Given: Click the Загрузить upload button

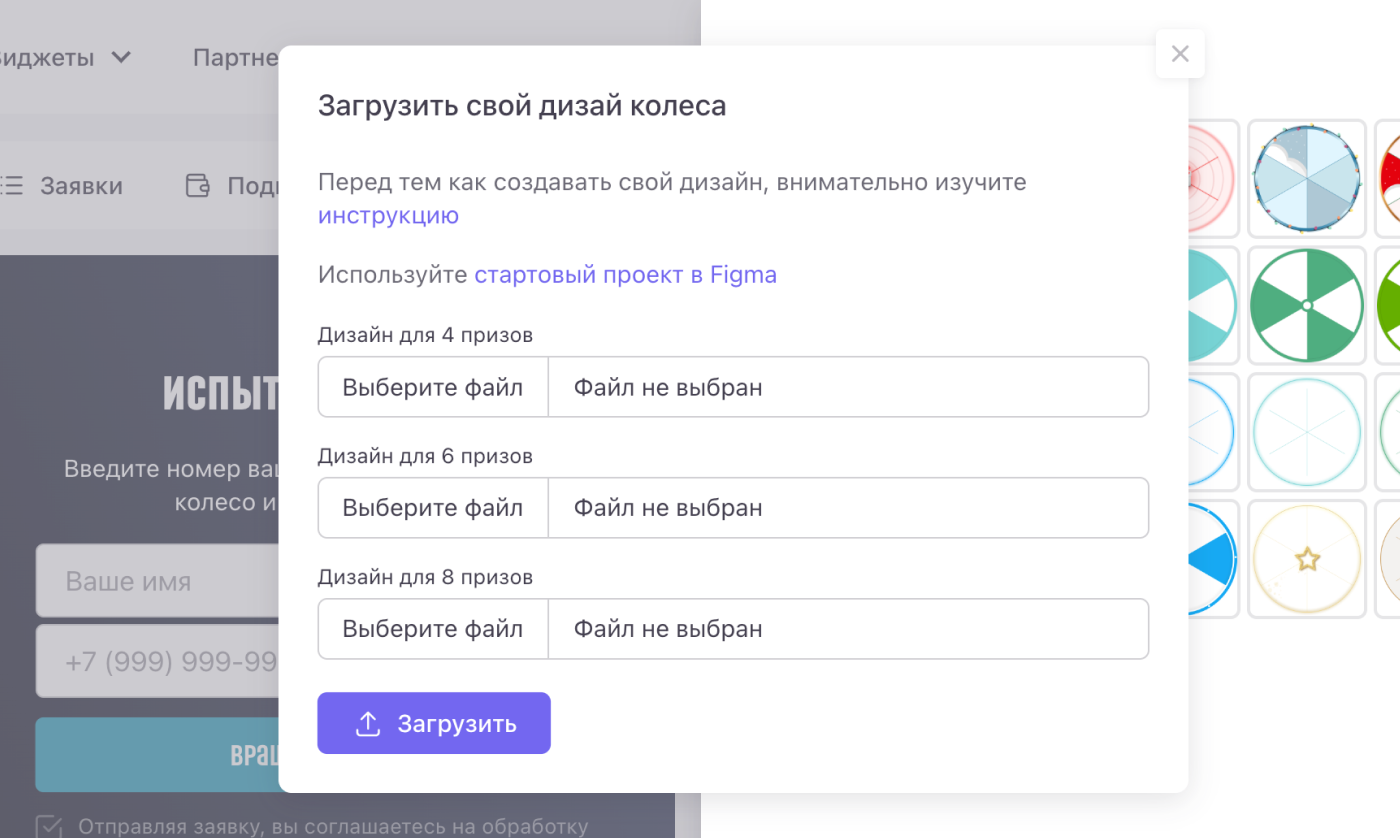Looking at the screenshot, I should (x=434, y=723).
